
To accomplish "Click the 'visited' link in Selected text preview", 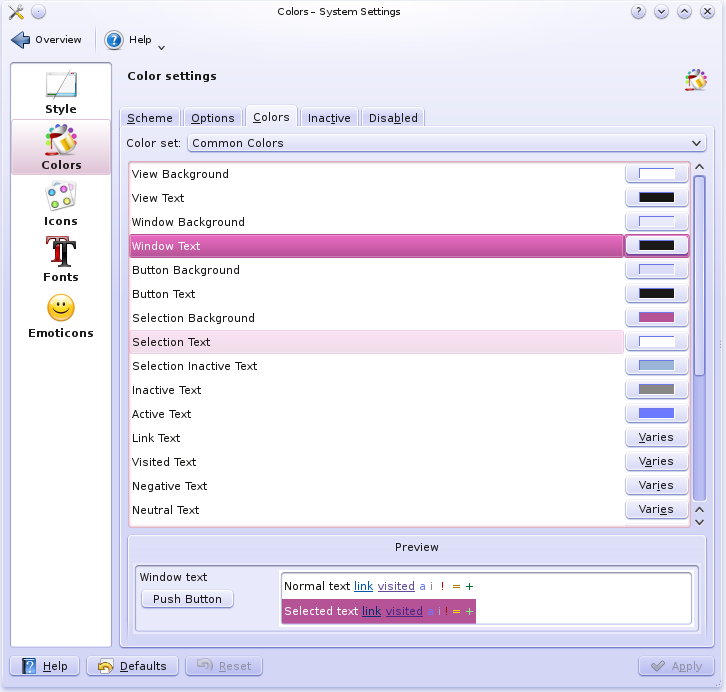I will [x=404, y=611].
